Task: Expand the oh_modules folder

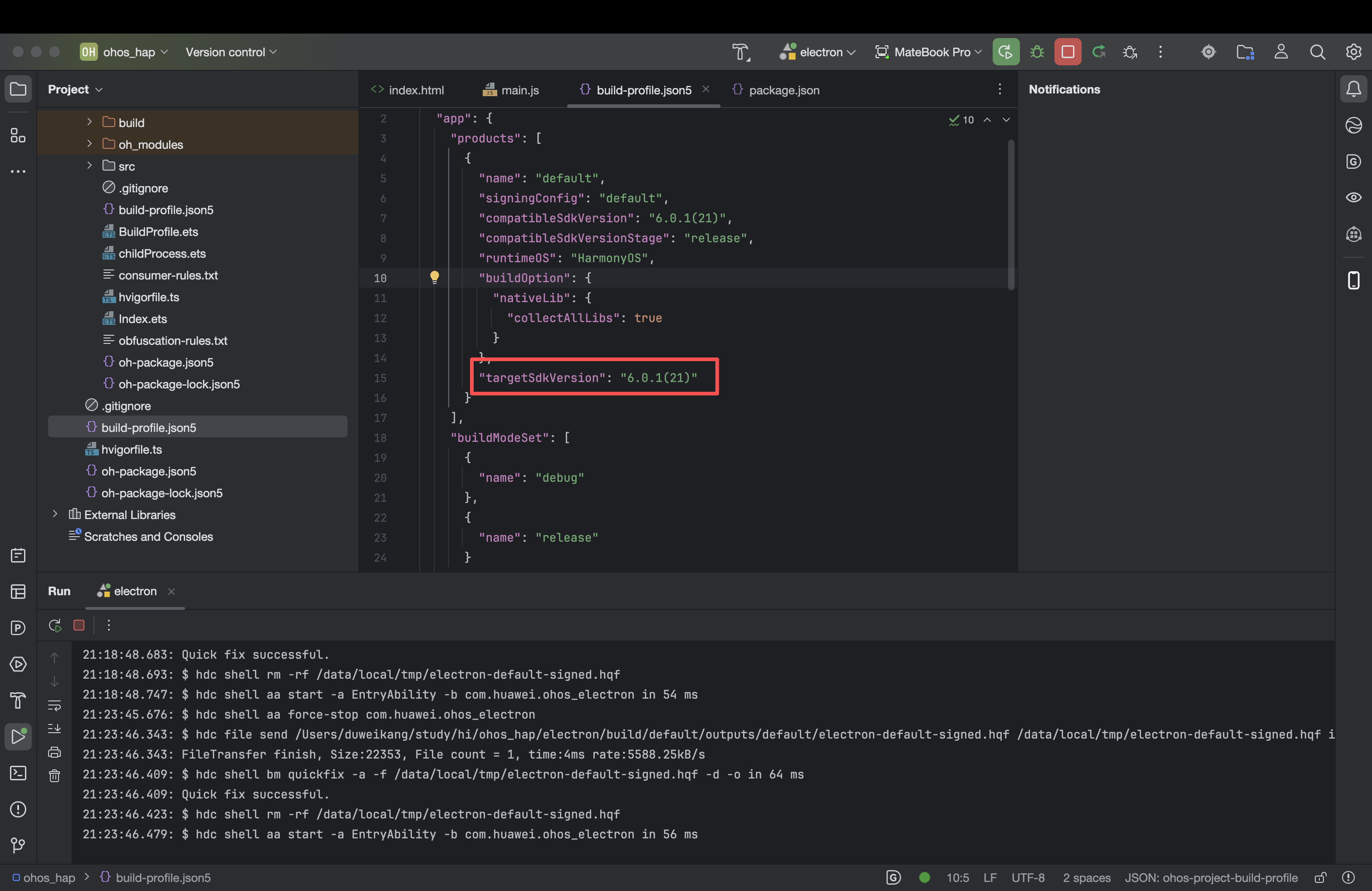Action: (x=89, y=144)
